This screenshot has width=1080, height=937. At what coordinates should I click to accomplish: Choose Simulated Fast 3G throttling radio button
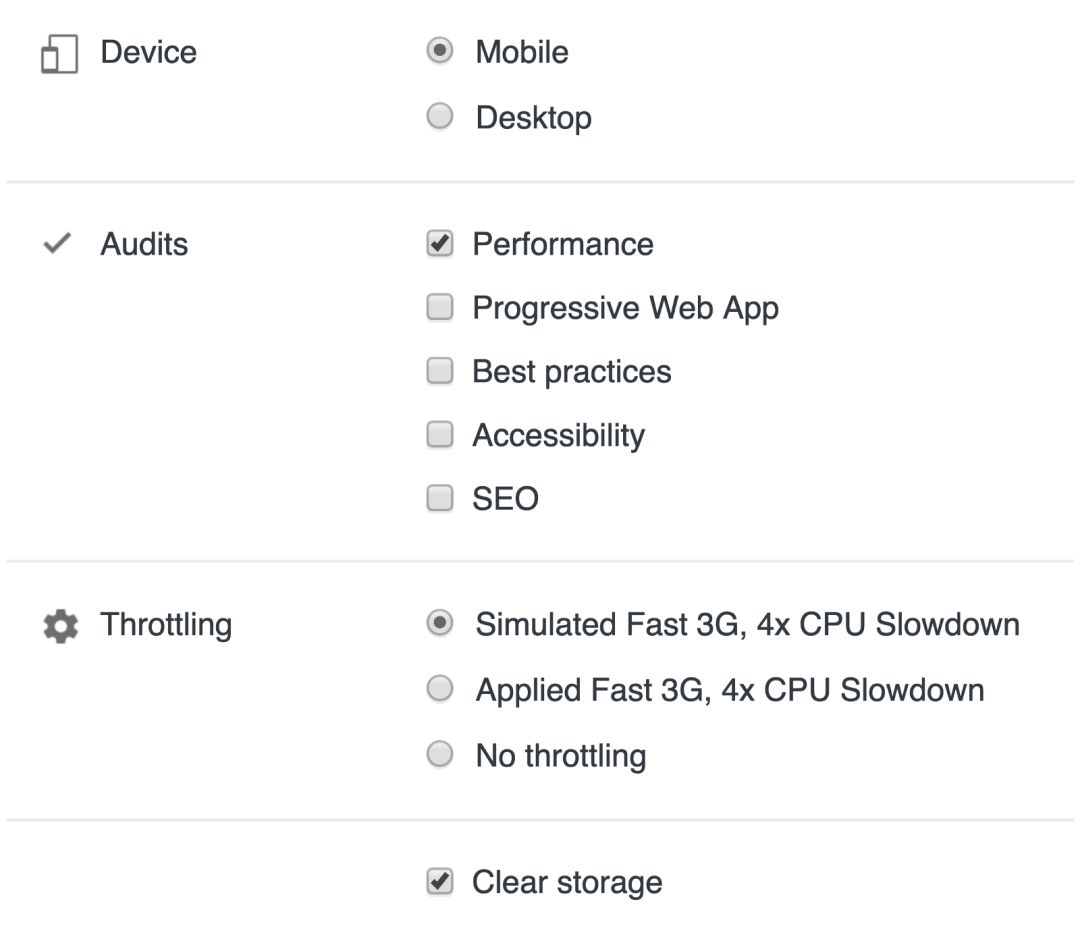click(x=440, y=624)
